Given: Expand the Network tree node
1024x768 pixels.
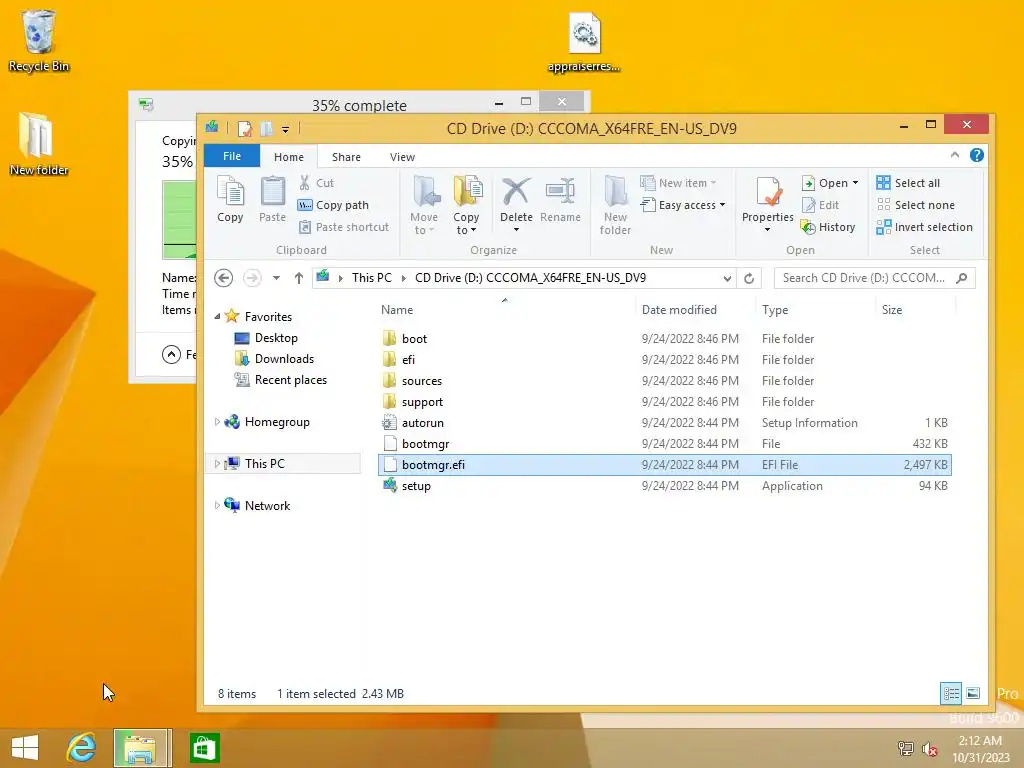Looking at the screenshot, I should [217, 505].
